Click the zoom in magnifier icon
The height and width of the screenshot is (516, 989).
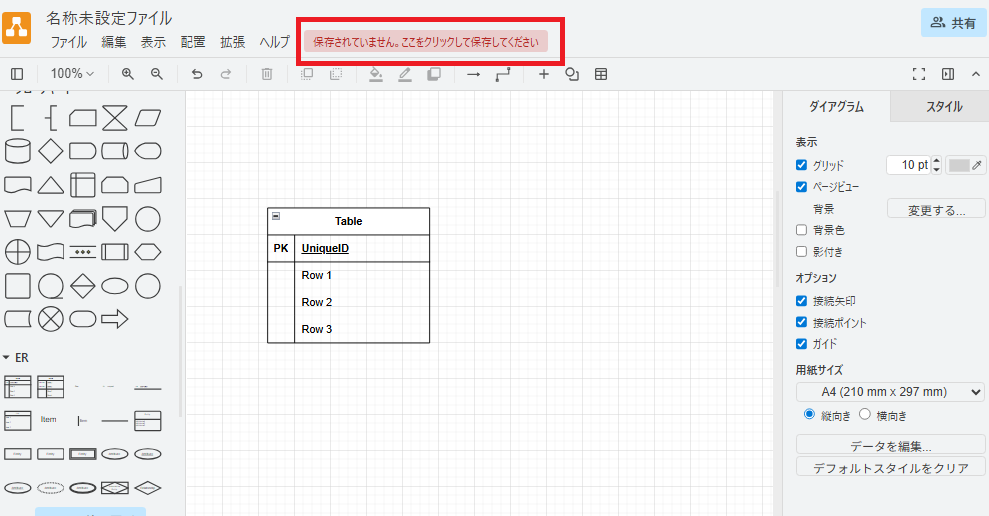pos(127,74)
